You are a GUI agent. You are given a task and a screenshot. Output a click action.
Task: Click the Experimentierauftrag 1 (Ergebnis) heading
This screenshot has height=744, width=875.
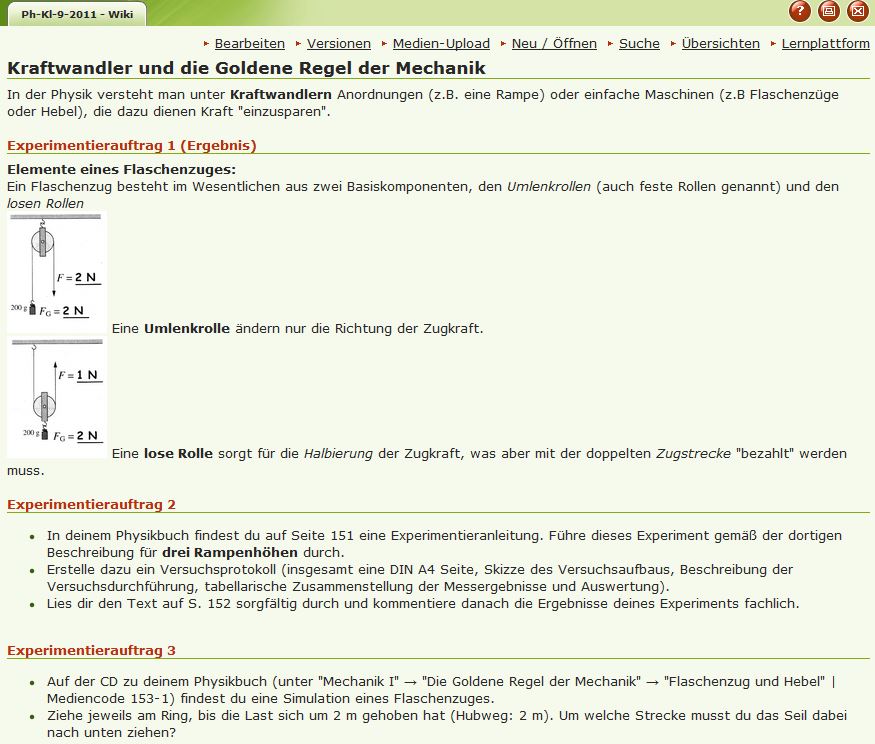(132, 145)
